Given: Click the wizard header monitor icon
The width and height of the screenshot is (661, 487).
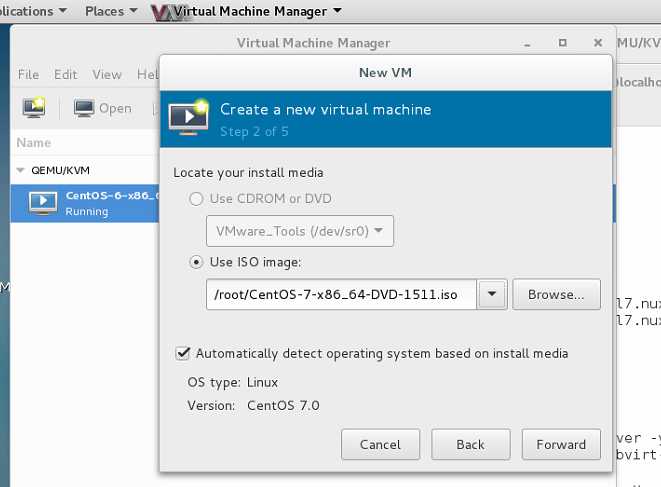Looking at the screenshot, I should click(189, 118).
